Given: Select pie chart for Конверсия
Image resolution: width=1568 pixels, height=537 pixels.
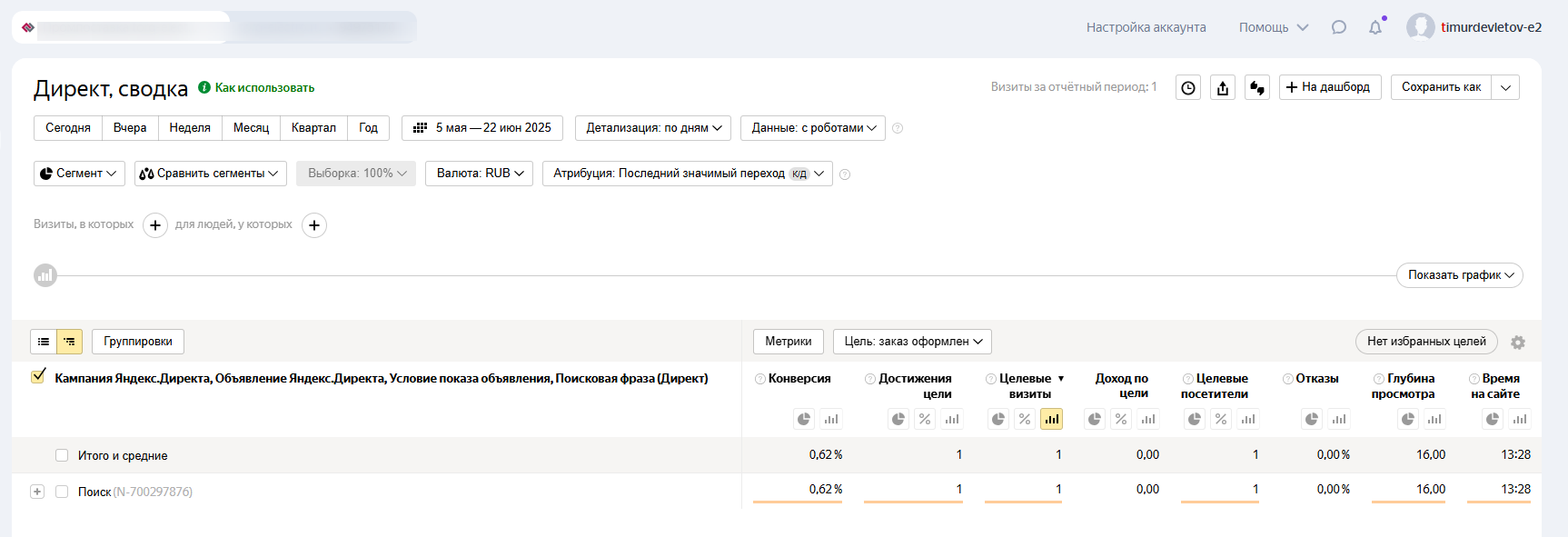Looking at the screenshot, I should pyautogui.click(x=804, y=419).
